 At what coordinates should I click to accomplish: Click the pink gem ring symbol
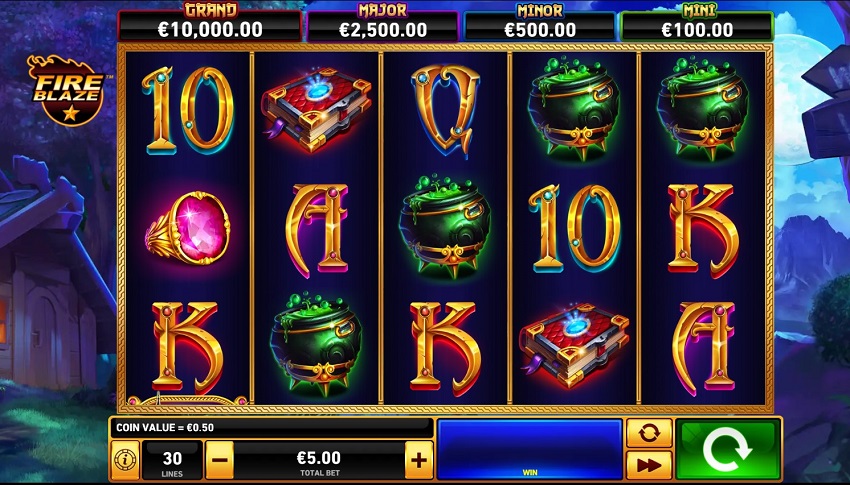(x=188, y=230)
